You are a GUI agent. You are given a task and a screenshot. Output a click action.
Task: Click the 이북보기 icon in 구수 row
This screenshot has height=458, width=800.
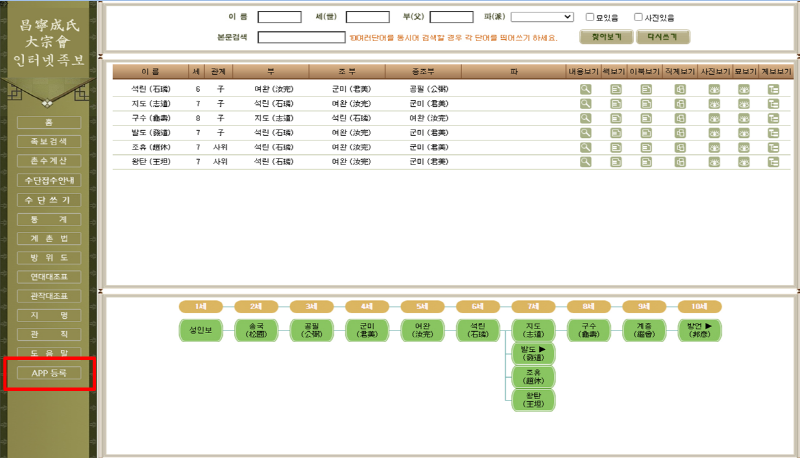coord(646,117)
